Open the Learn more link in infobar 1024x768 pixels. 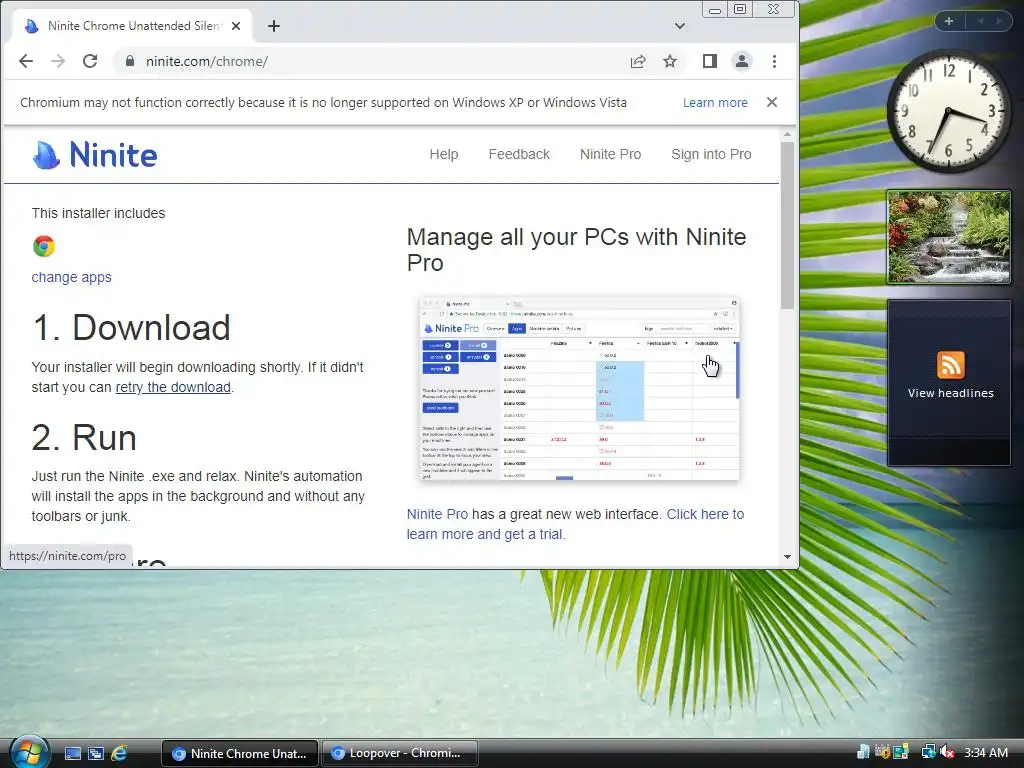715,103
